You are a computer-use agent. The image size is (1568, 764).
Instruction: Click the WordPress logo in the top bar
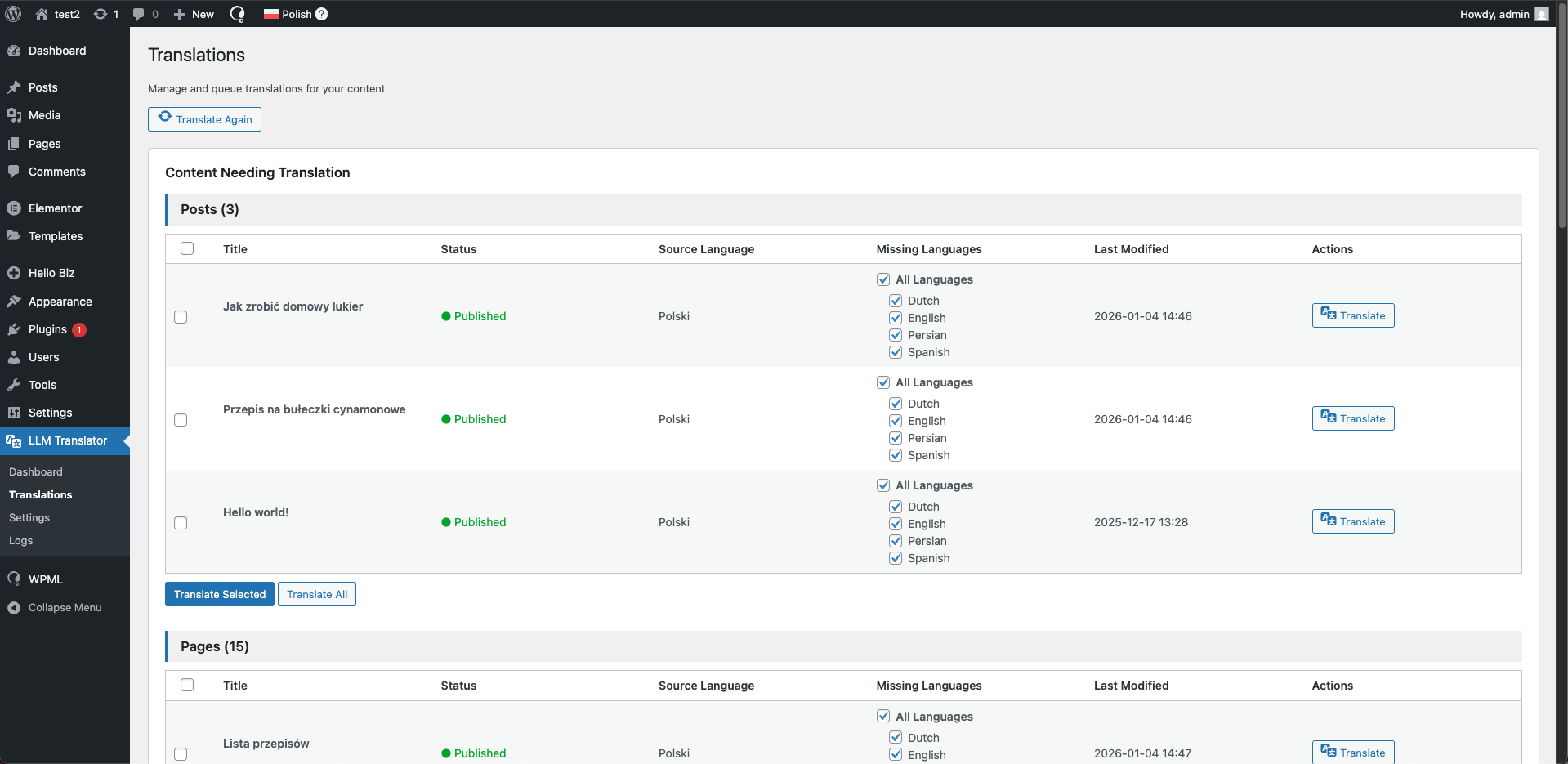[13, 14]
